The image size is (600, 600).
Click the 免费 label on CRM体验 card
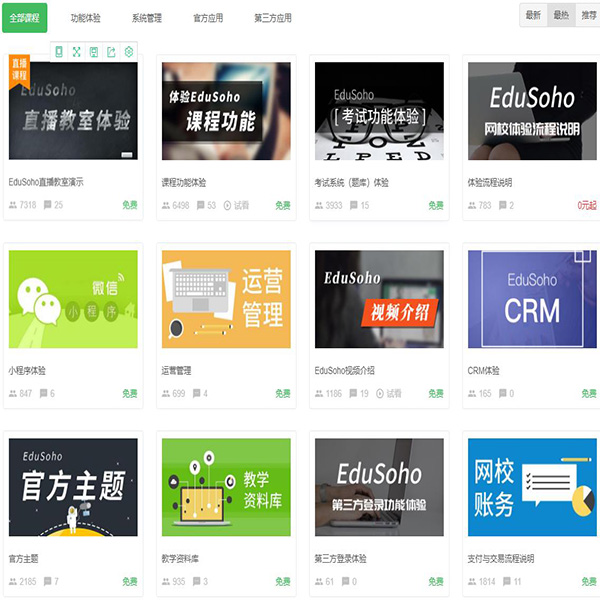[x=589, y=393]
